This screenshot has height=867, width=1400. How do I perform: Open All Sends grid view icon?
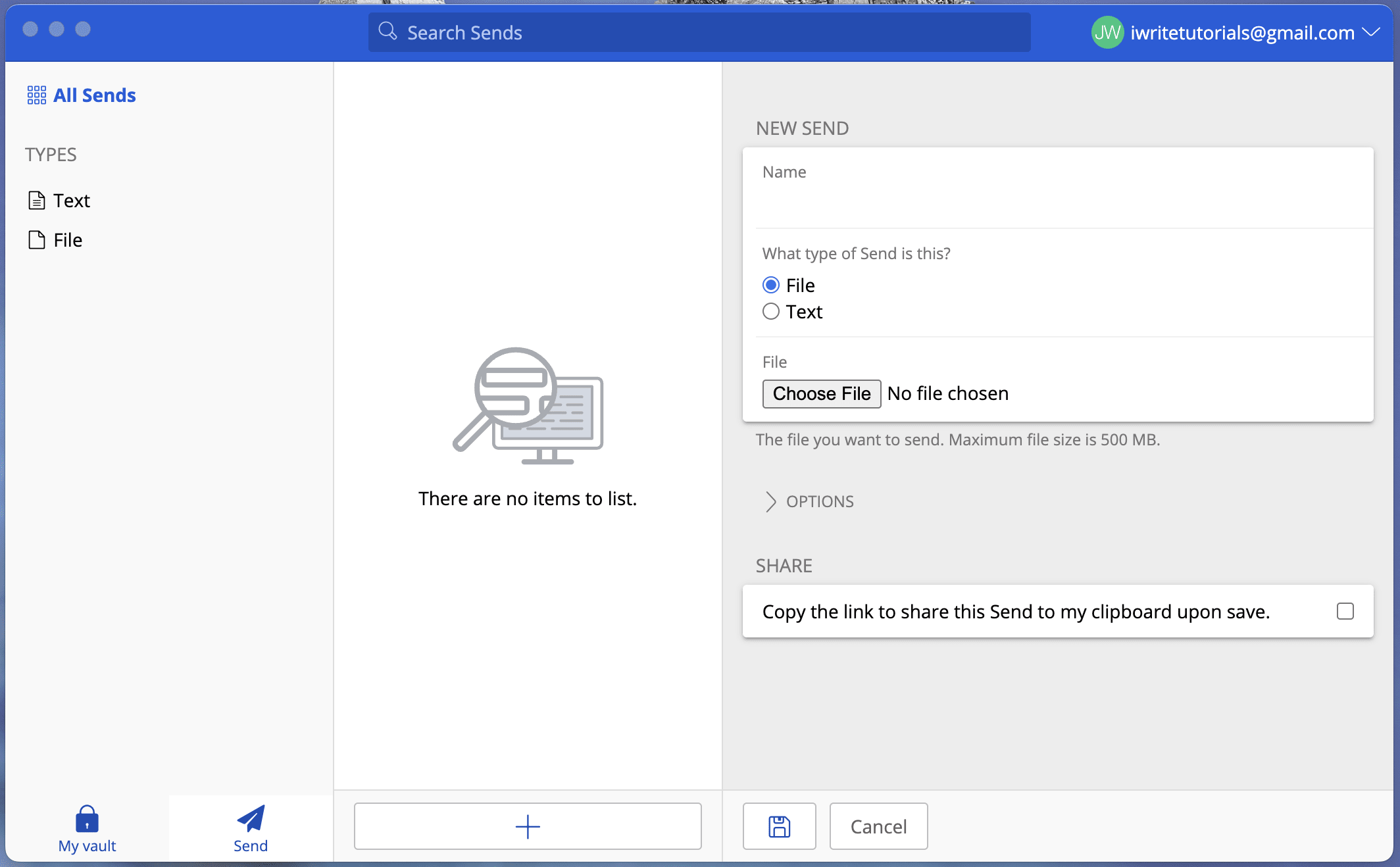point(37,95)
